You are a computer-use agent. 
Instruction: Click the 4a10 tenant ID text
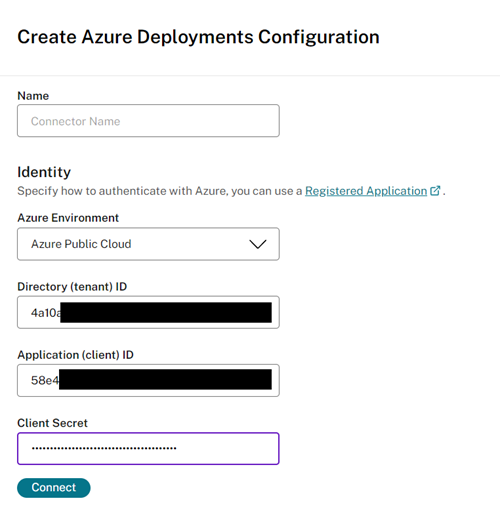pos(46,313)
